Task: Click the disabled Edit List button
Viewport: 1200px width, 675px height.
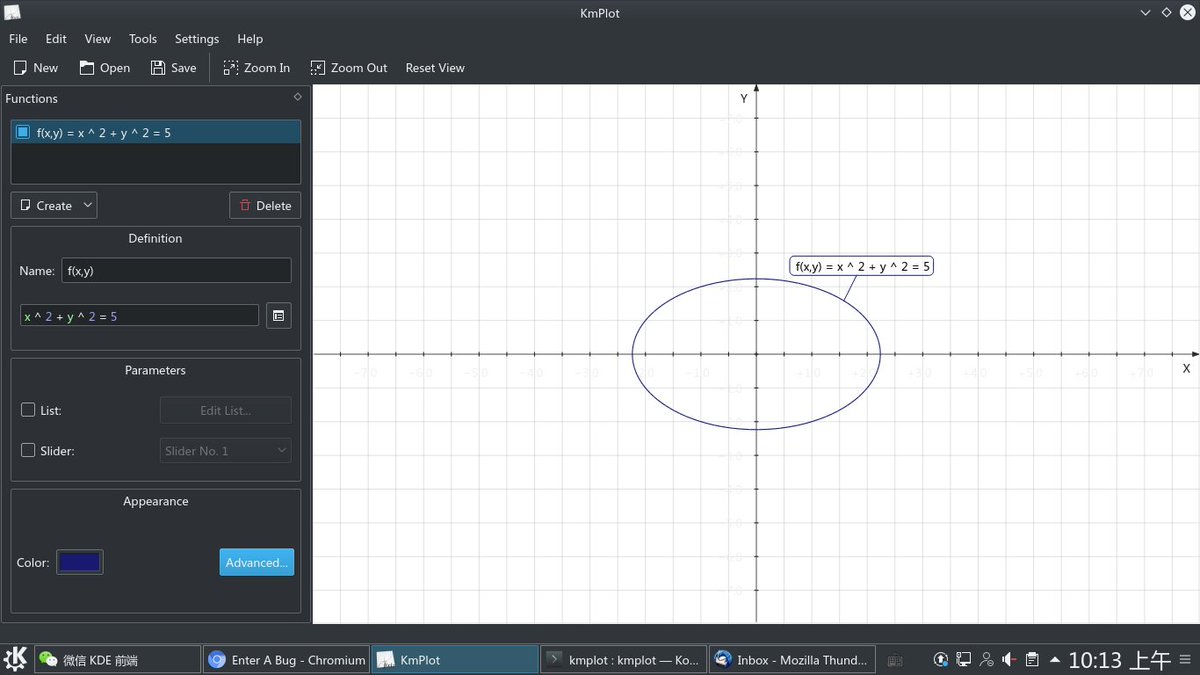Action: [x=226, y=410]
